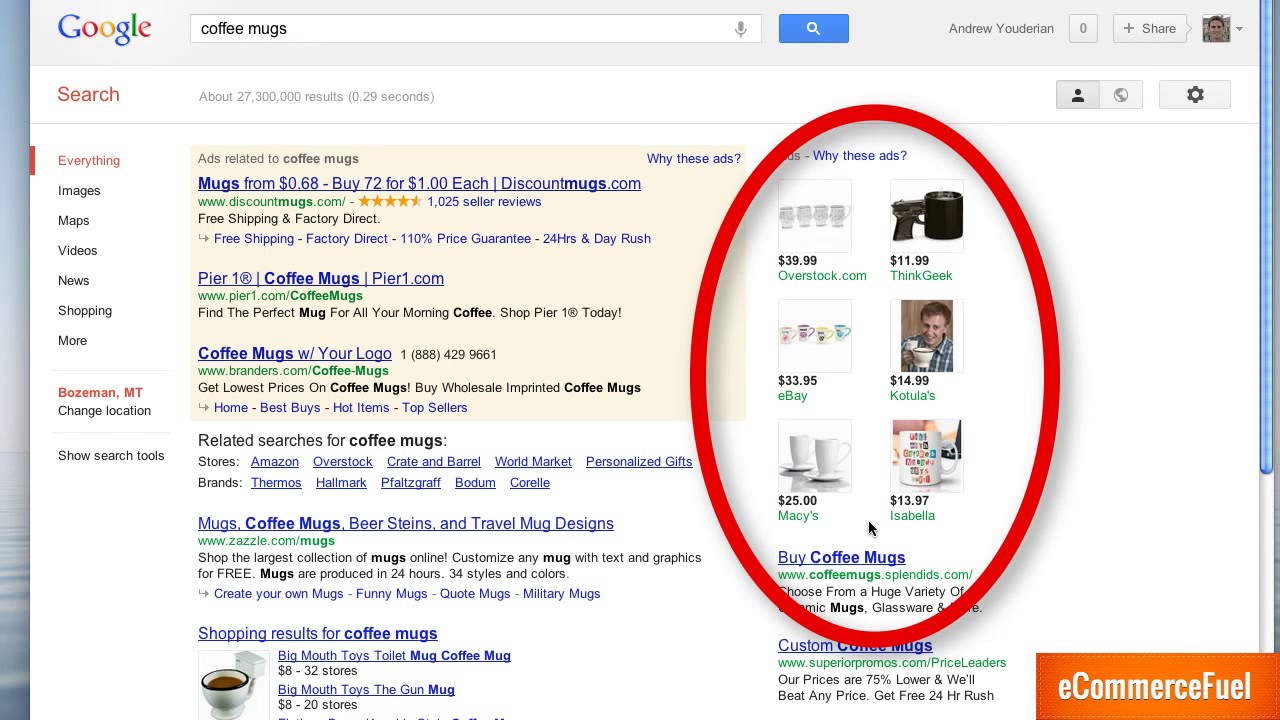The image size is (1280, 720).
Task: Click the blue search magnifier button
Action: [x=813, y=29]
